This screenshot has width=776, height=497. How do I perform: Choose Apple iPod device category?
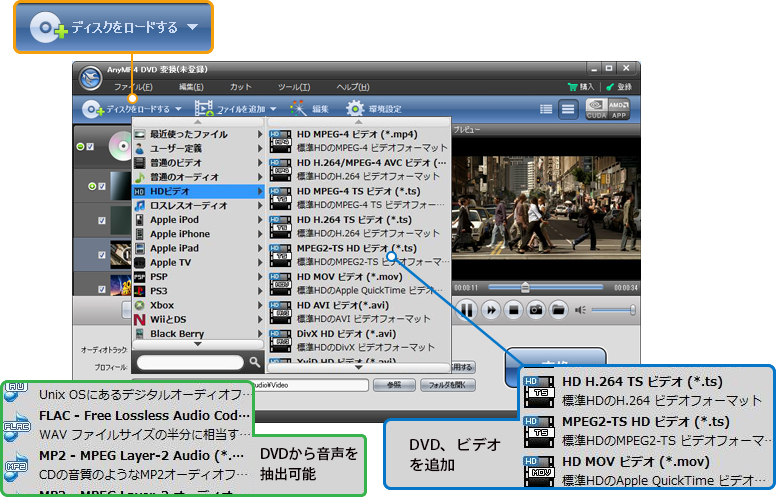click(x=198, y=220)
